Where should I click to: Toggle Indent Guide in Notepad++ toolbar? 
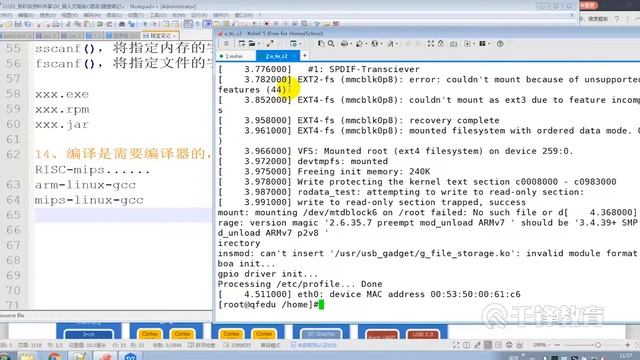point(207,24)
